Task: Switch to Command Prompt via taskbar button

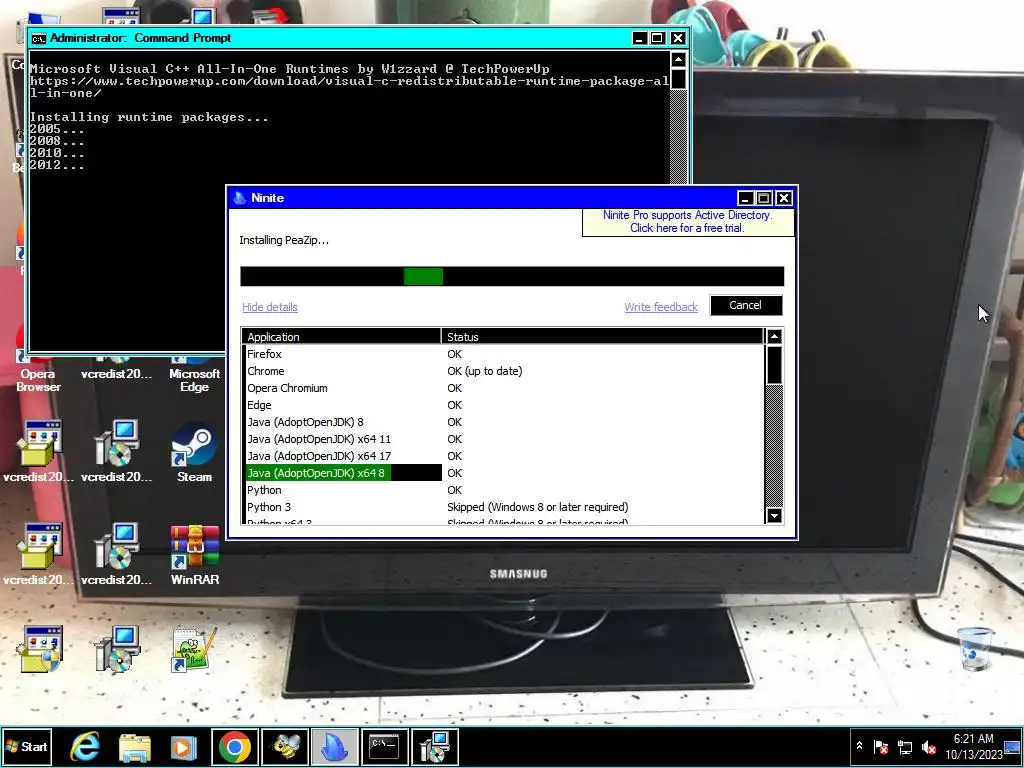Action: coord(385,746)
